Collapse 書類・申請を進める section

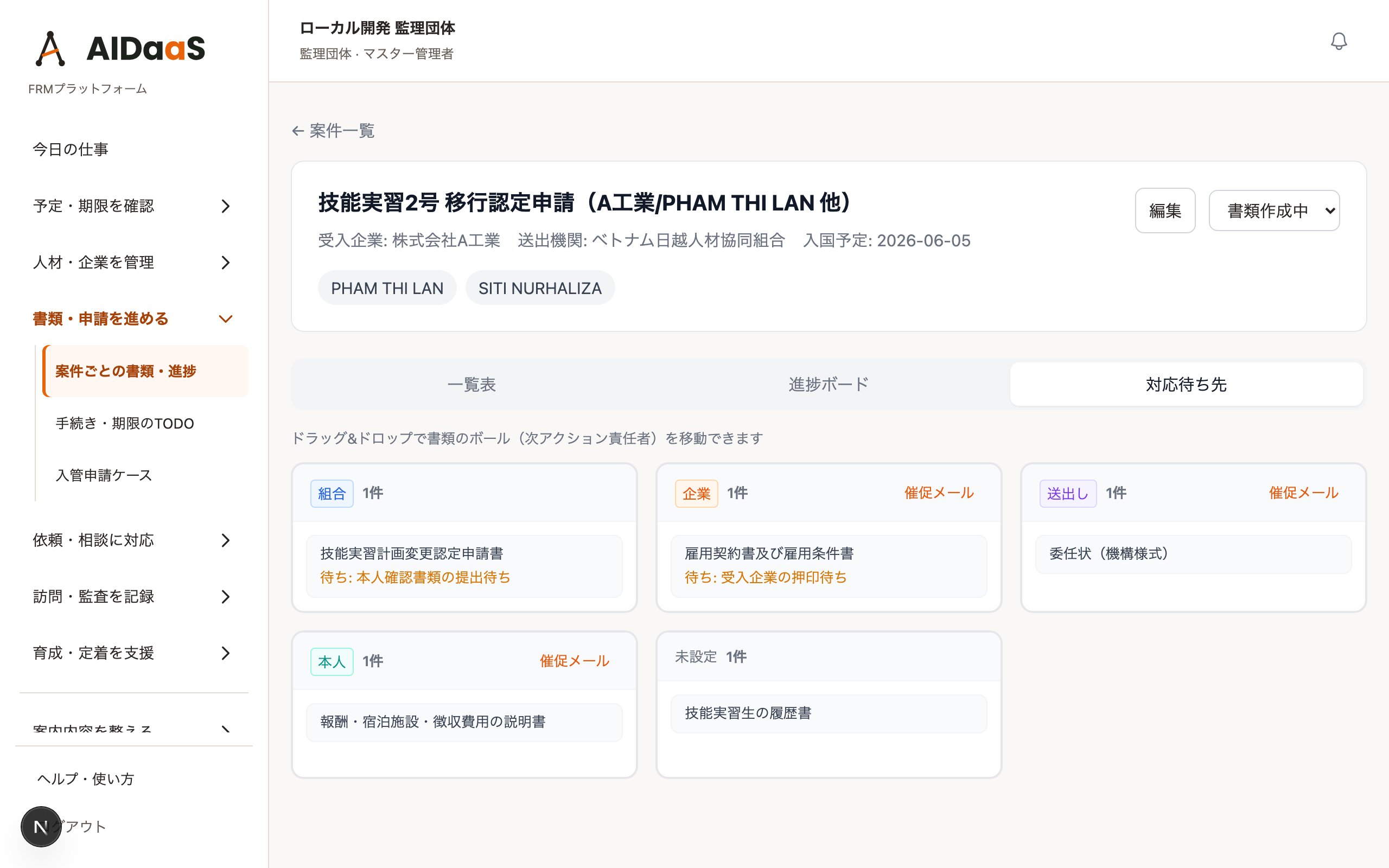pos(133,318)
